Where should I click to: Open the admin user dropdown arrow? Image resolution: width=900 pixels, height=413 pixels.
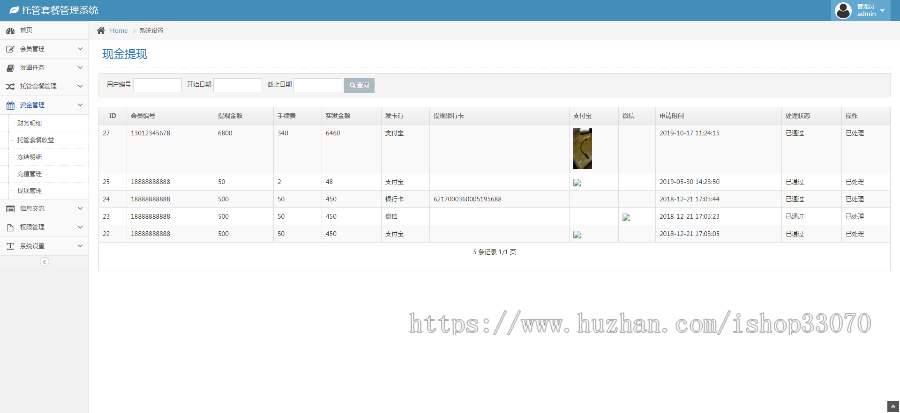point(883,10)
